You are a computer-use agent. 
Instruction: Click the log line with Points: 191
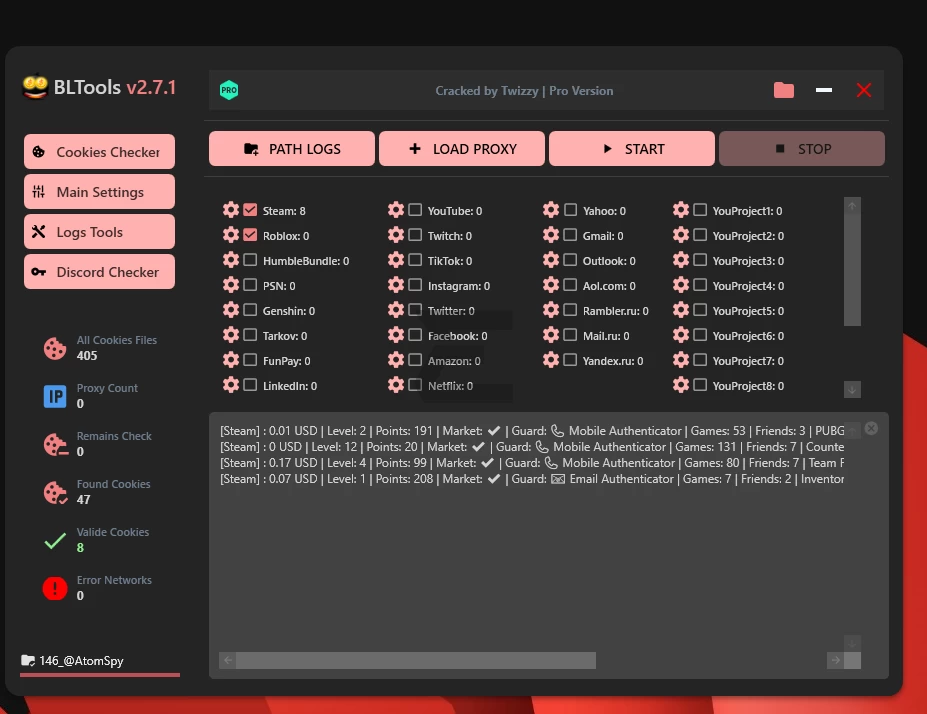[x=532, y=431]
